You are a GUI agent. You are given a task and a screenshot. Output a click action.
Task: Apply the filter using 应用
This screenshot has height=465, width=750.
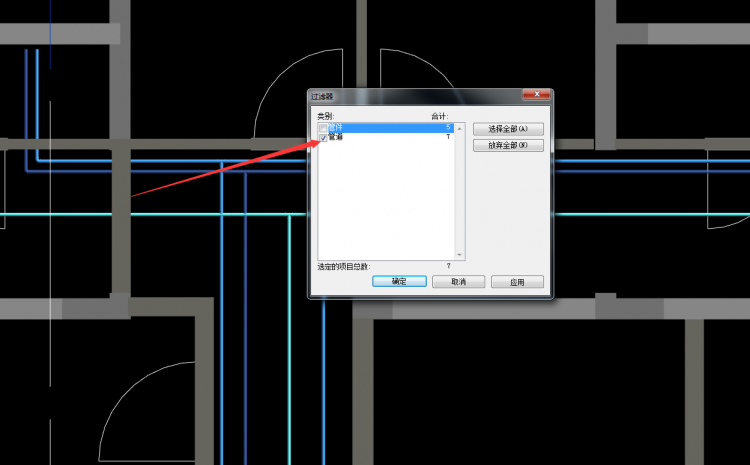click(x=517, y=282)
